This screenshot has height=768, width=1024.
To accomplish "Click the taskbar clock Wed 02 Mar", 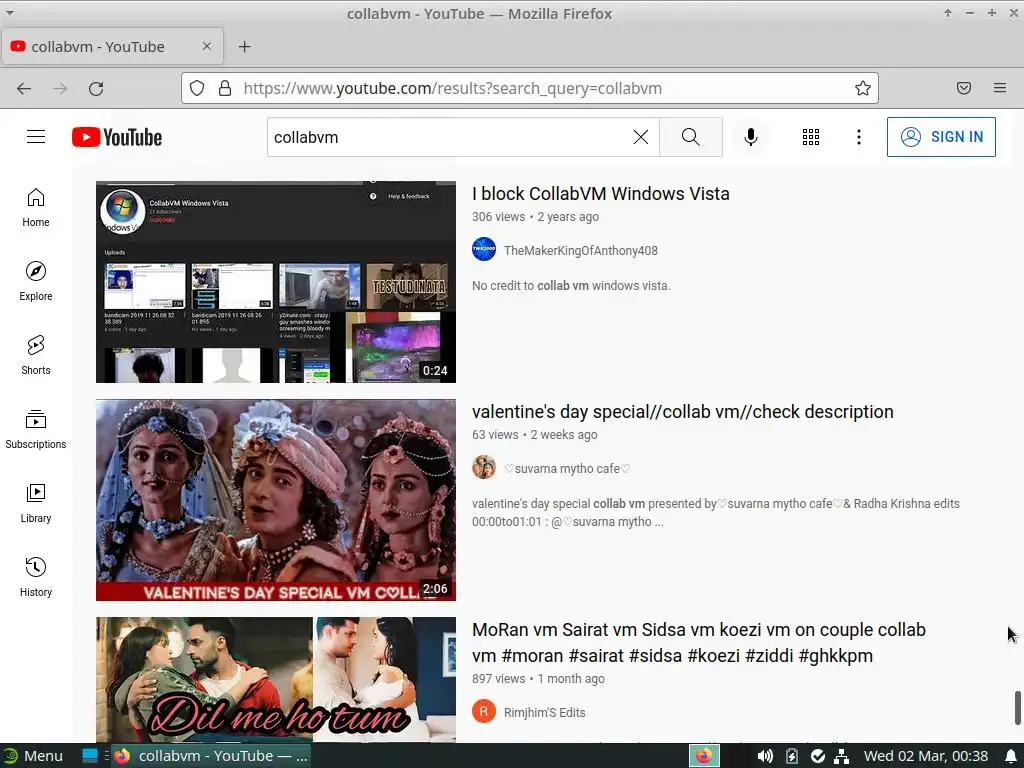I will (925, 756).
